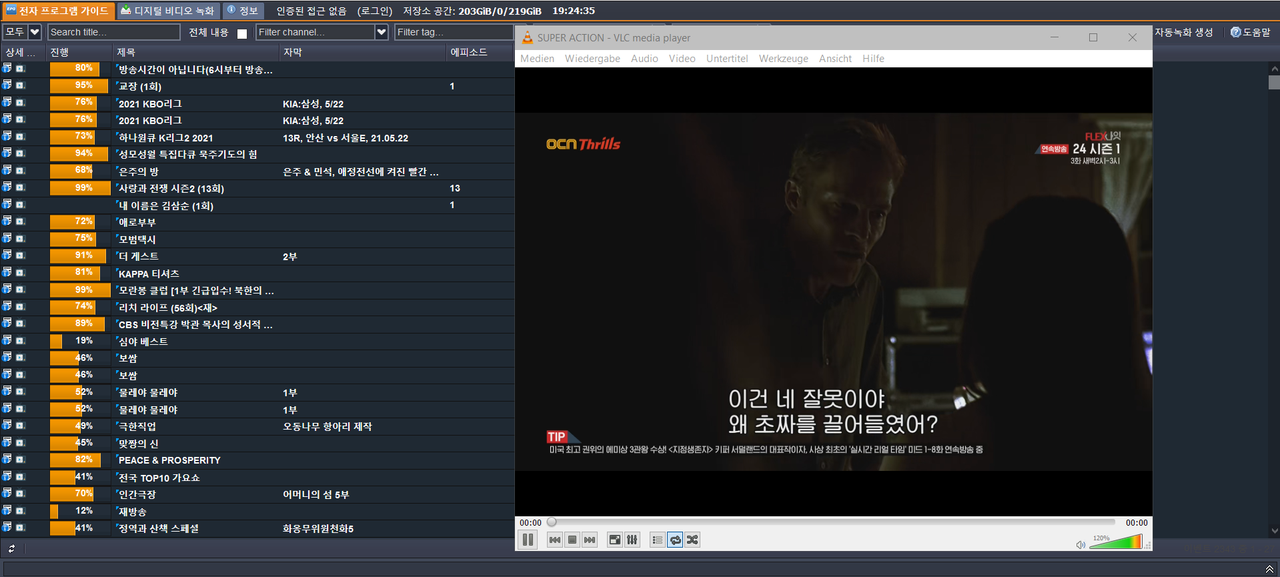Toggle VLC fullscreen video button

point(615,540)
